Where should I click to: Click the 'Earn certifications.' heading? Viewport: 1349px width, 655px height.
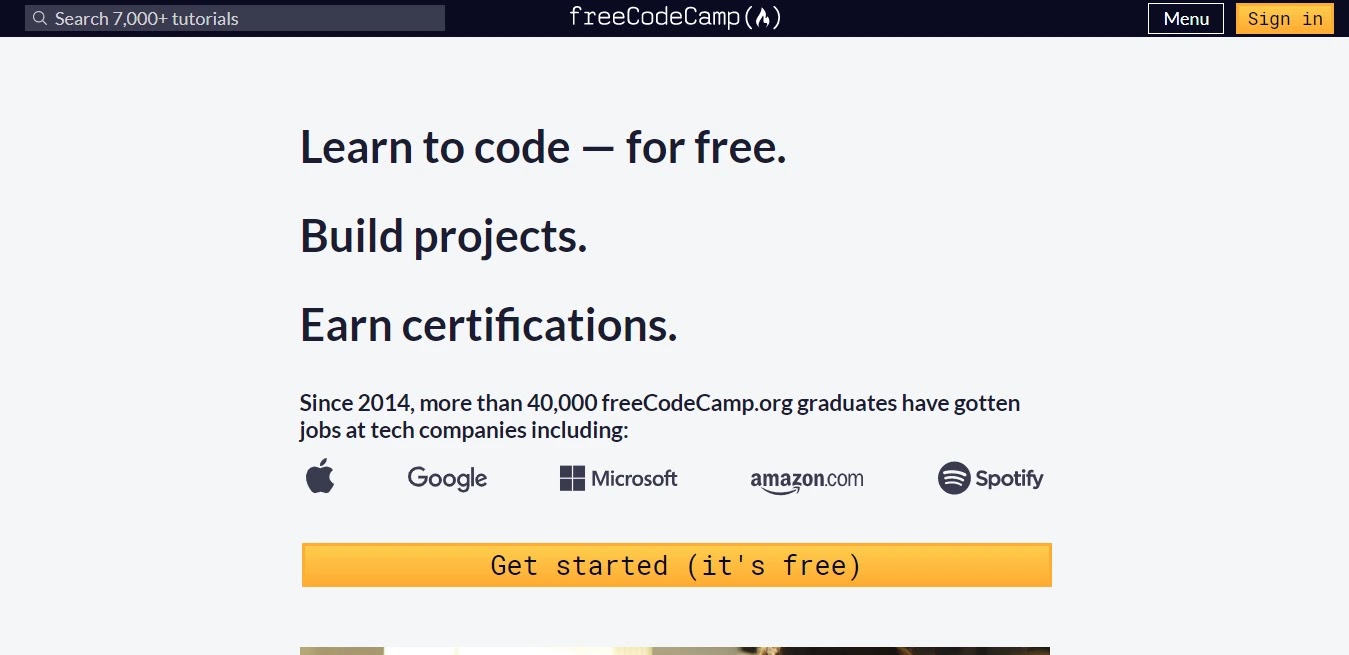point(488,324)
